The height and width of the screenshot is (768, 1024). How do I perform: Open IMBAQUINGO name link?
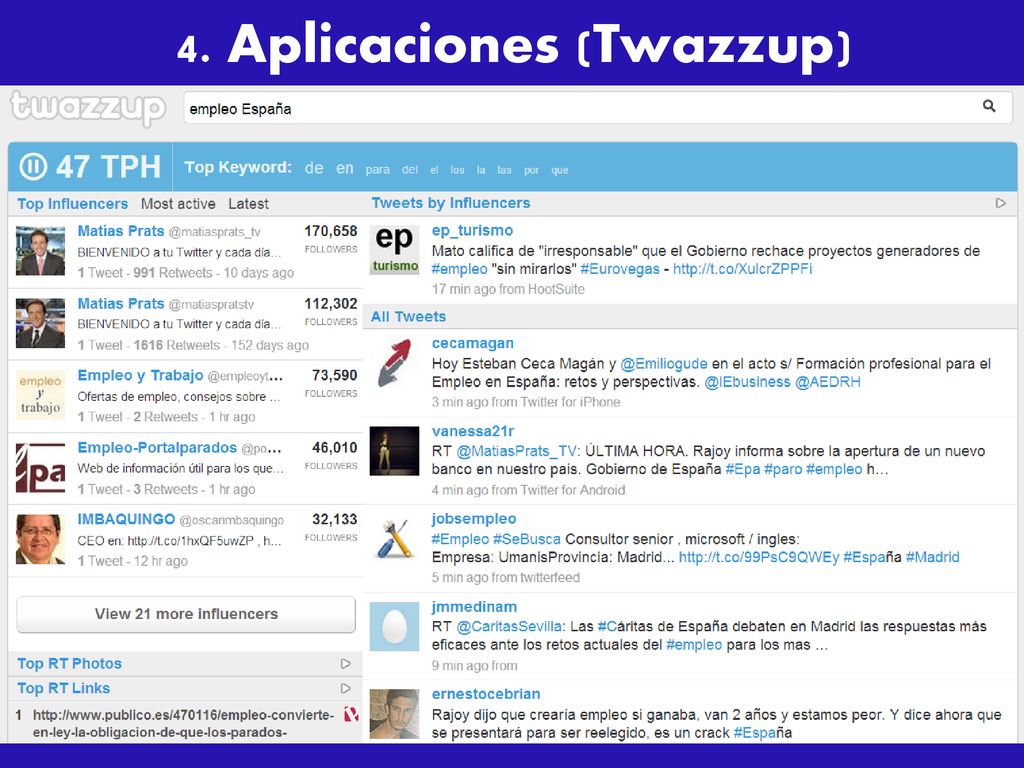click(126, 519)
